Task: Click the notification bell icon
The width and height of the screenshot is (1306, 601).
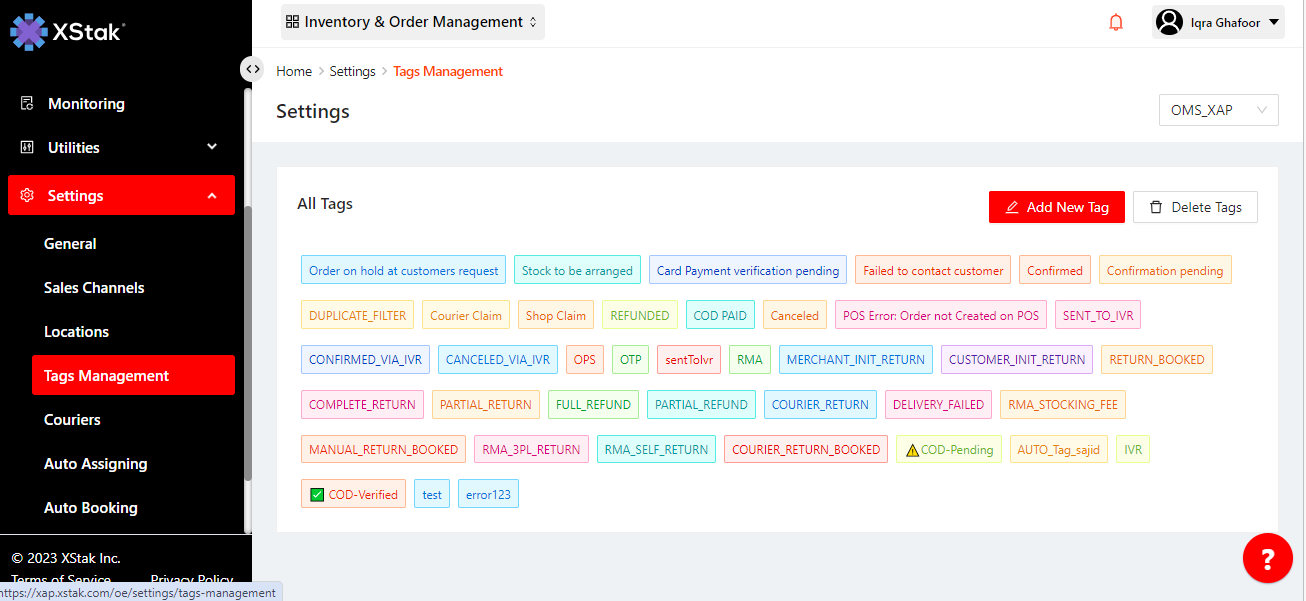Action: 1116,22
